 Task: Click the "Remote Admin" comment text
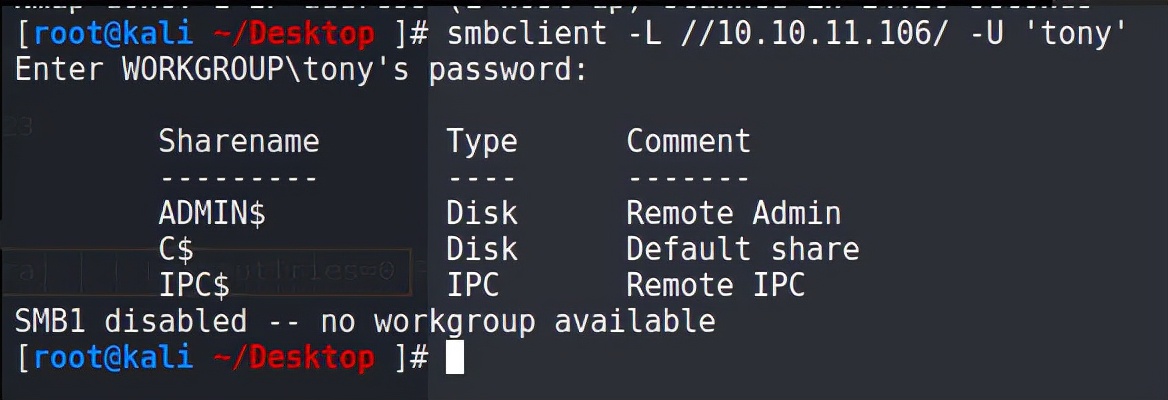click(733, 213)
